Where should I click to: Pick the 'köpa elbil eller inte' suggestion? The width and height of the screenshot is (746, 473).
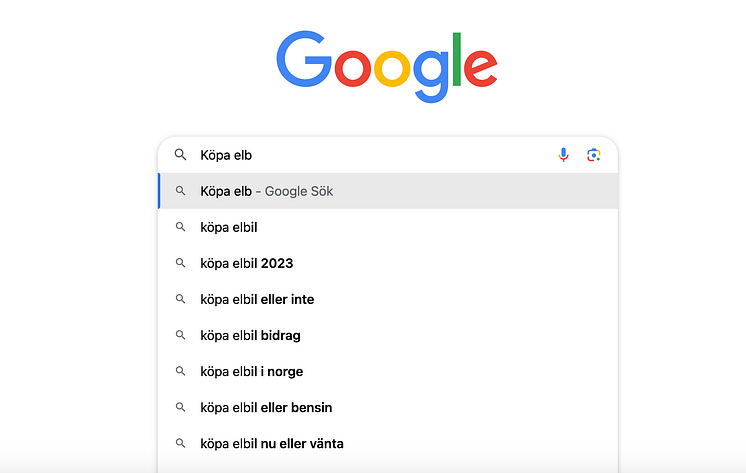[388, 299]
